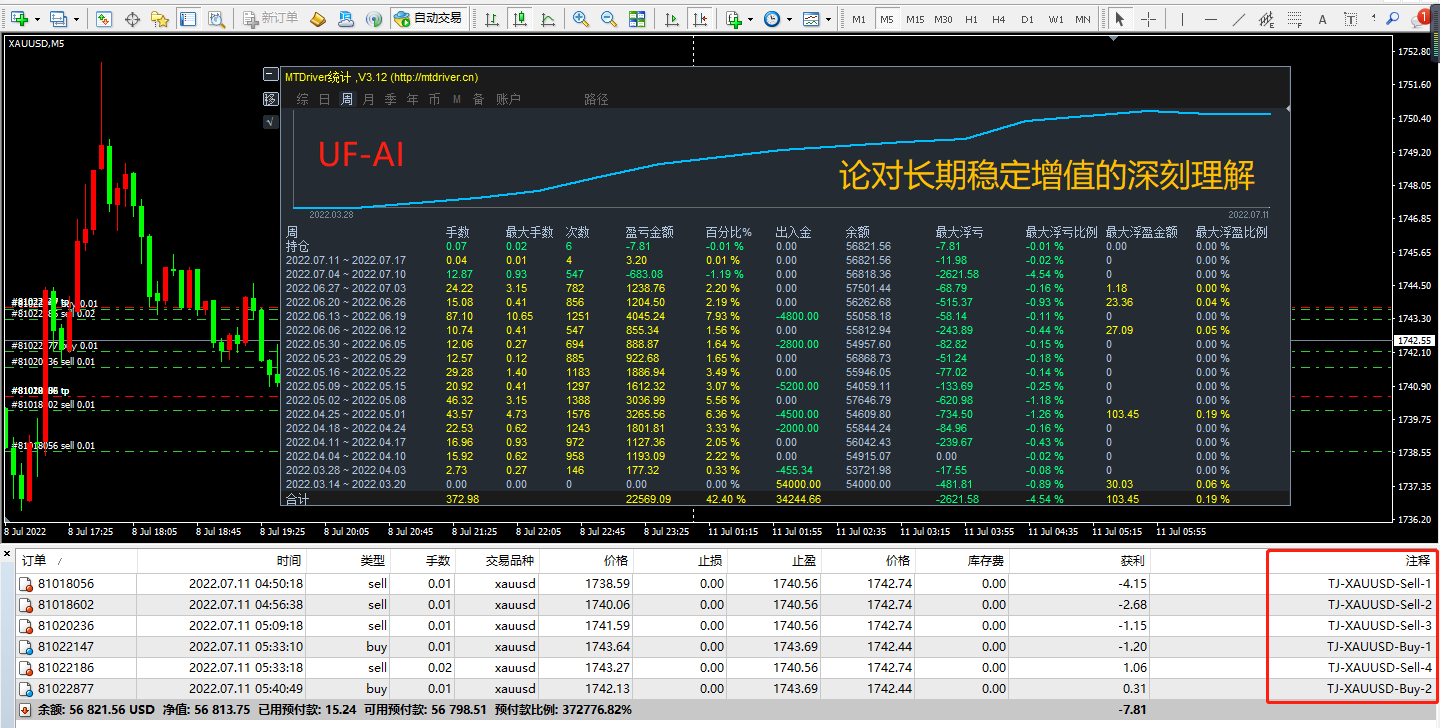Image resolution: width=1440 pixels, height=728 pixels.
Task: Click the zoom out magnifier icon
Action: click(608, 19)
